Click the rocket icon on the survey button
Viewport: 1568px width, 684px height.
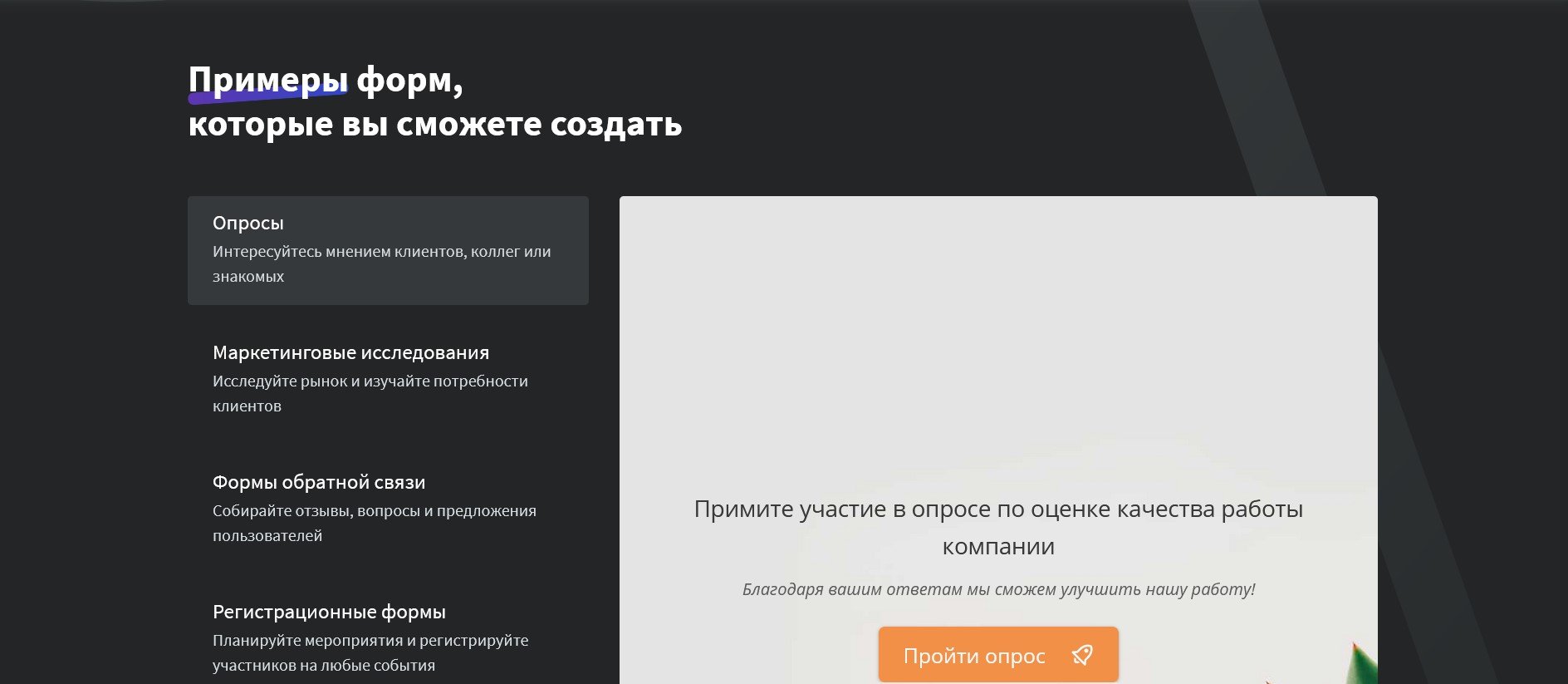(1081, 655)
